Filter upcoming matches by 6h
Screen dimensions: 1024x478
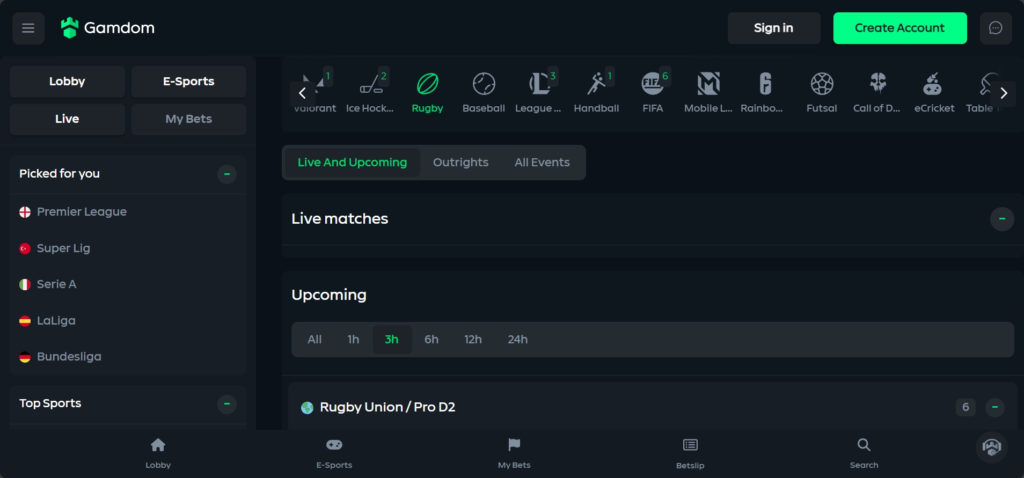432,340
